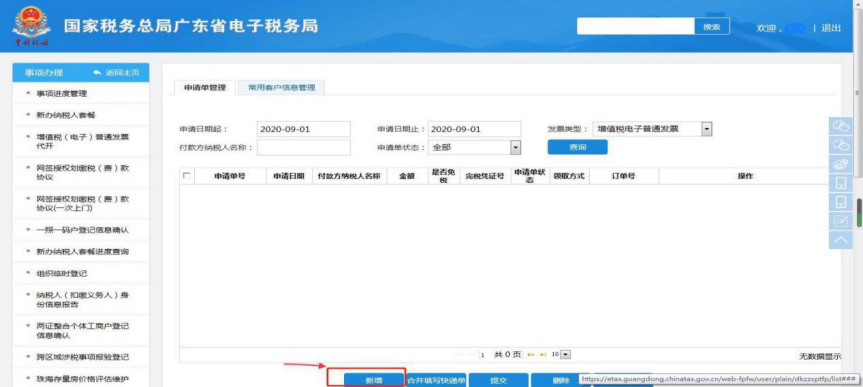Image resolution: width=863 pixels, height=387 pixels.
Task: Click the 删除 delete button
Action: tap(561, 380)
